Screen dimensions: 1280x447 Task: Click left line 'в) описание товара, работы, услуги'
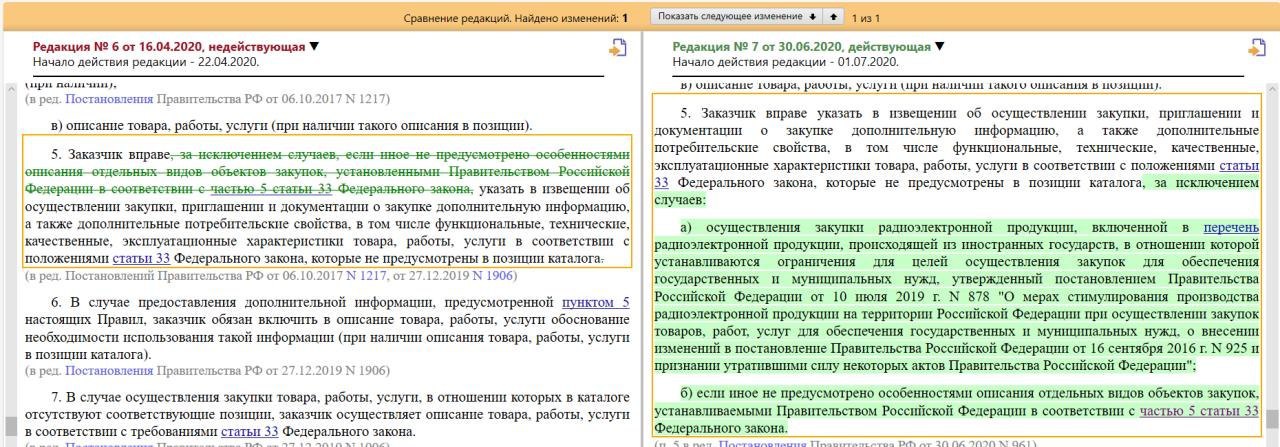(291, 126)
